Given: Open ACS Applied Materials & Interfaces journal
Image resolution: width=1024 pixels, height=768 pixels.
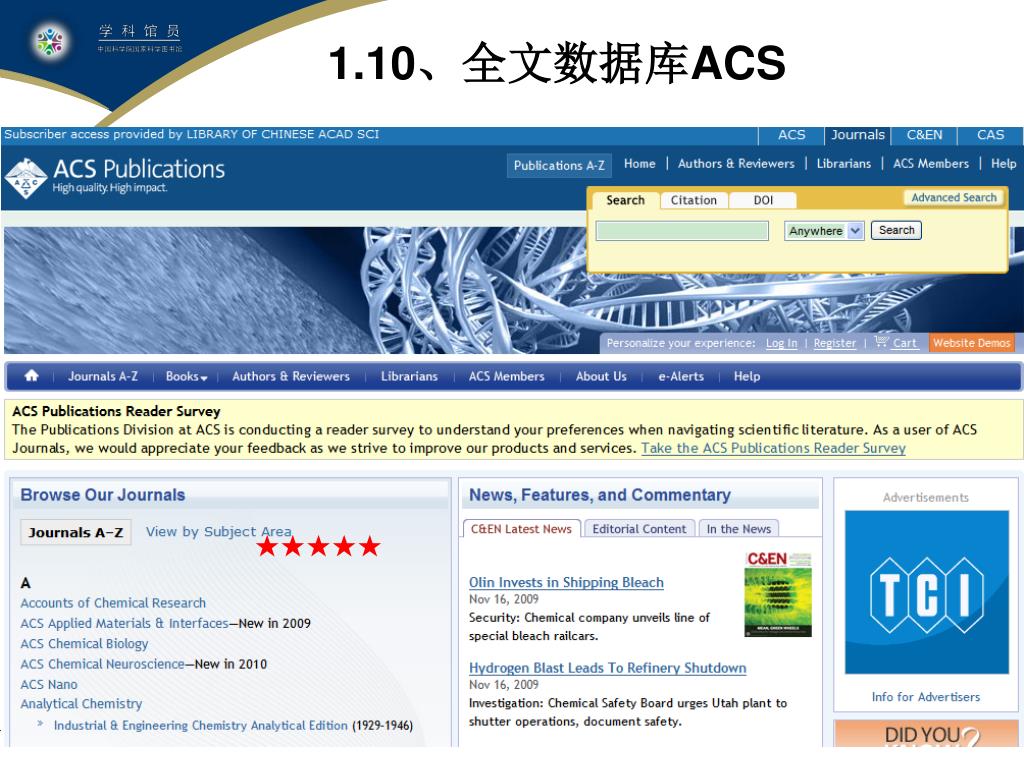Looking at the screenshot, I should point(124,623).
